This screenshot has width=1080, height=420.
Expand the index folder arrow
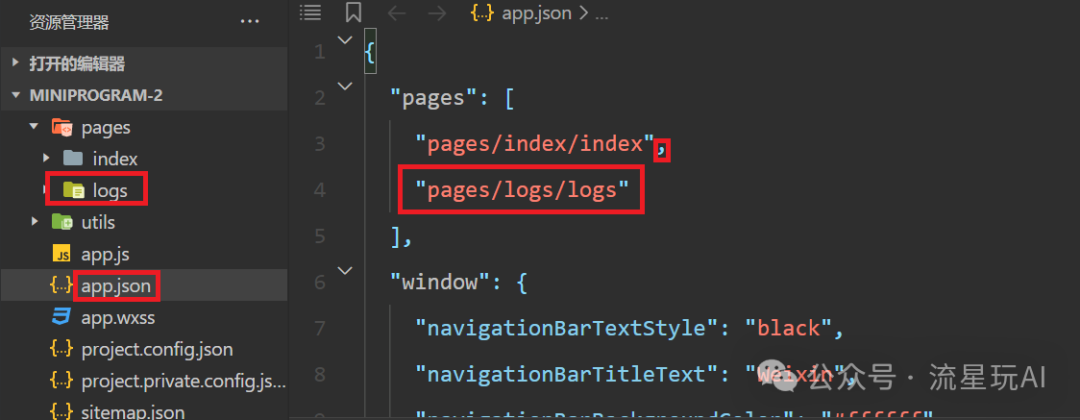pos(47,158)
